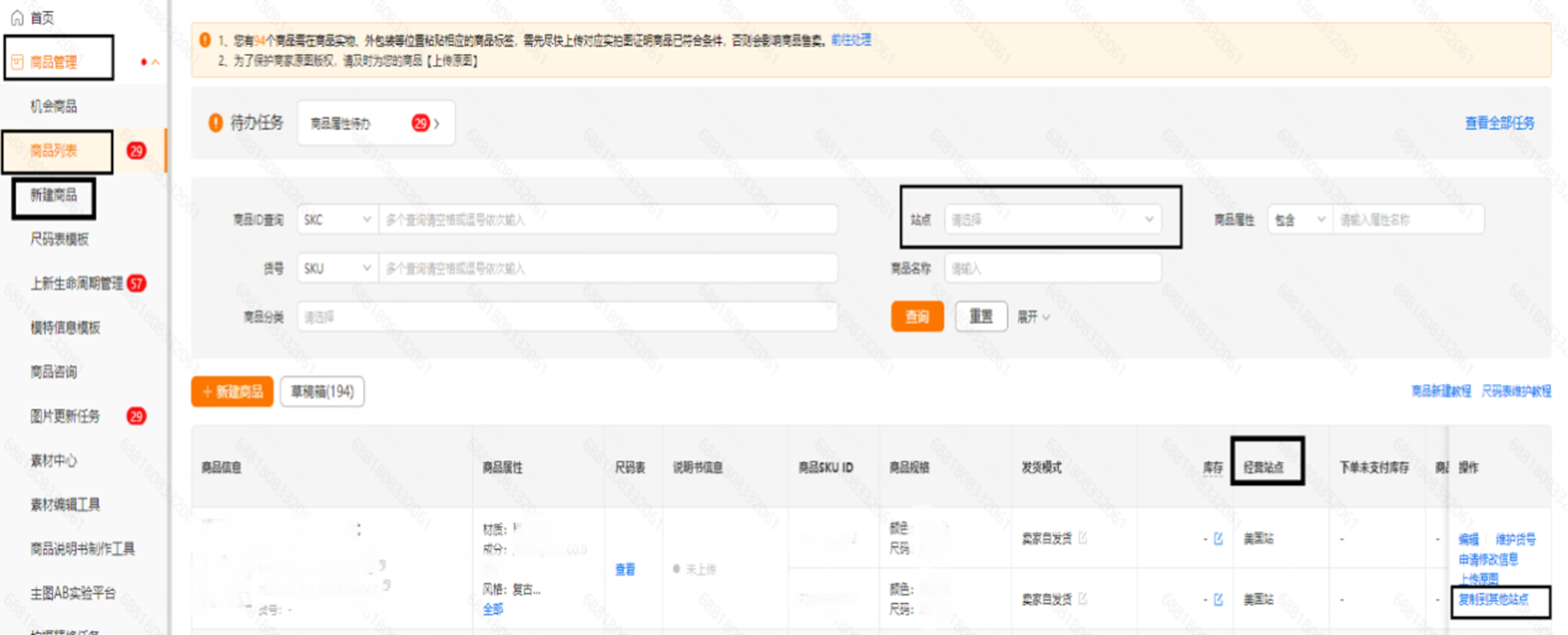Open 尺码表模板 in the sidebar

pos(59,239)
